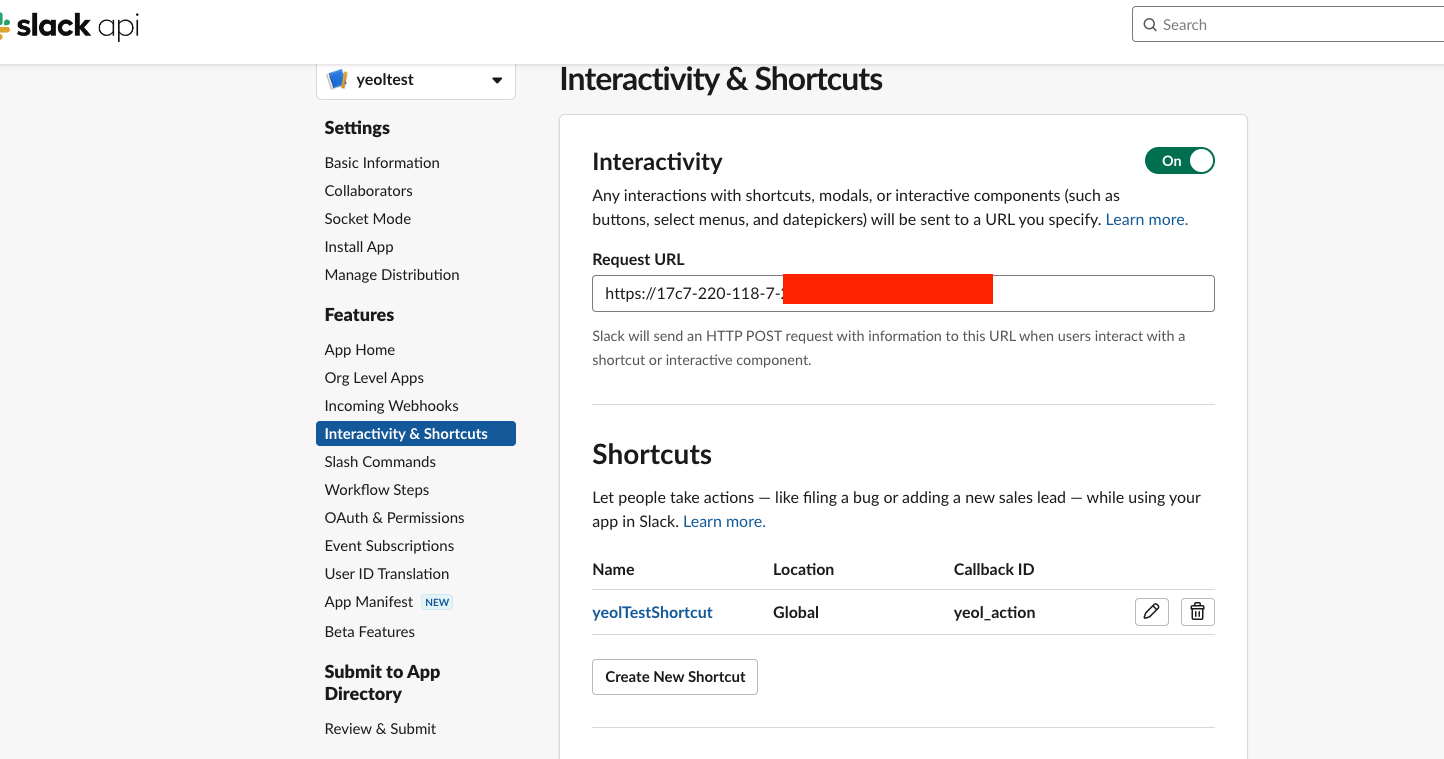Open Event Subscriptions
Image resolution: width=1444 pixels, height=759 pixels.
tap(389, 546)
